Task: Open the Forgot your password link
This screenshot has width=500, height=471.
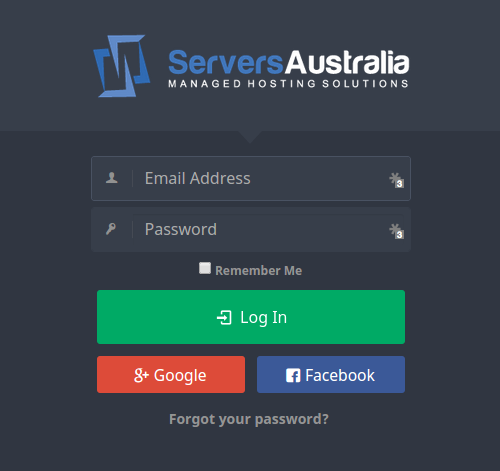Action: click(249, 419)
